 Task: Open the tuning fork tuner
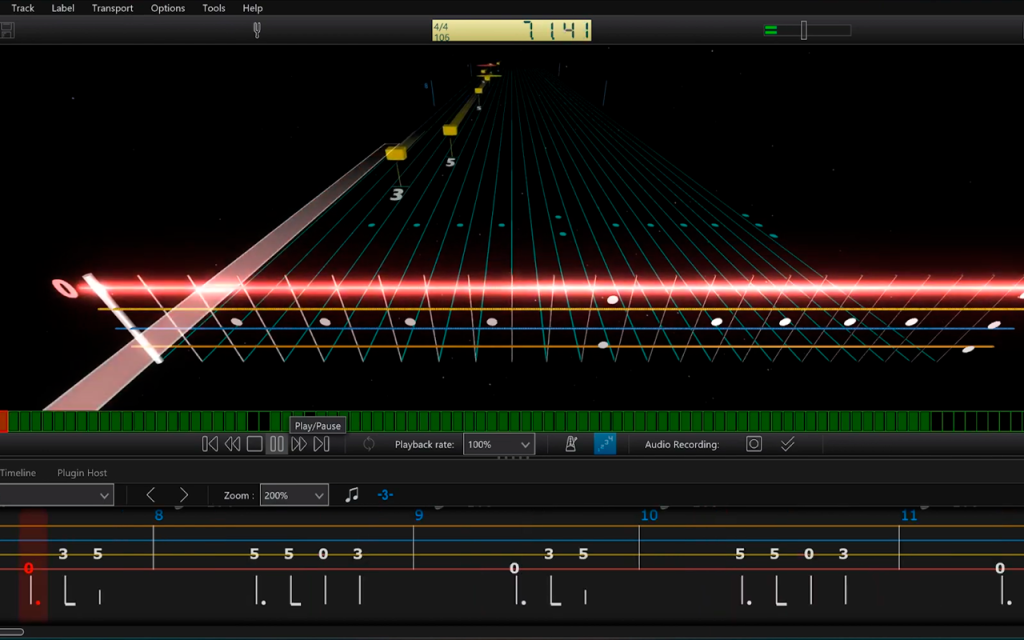pyautogui.click(x=257, y=30)
